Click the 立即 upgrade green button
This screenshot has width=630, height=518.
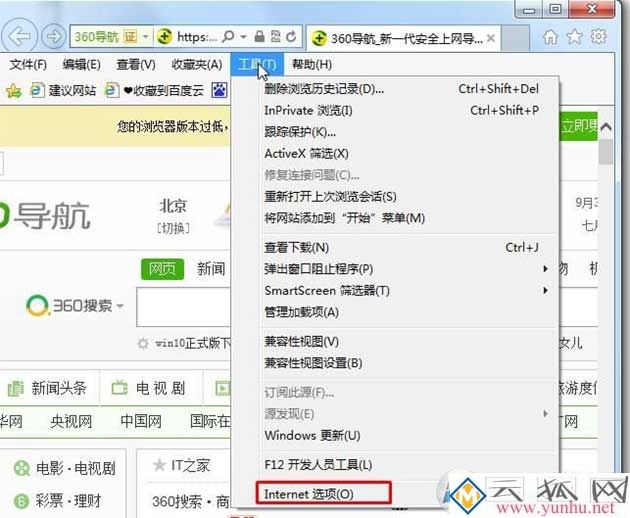(x=579, y=126)
